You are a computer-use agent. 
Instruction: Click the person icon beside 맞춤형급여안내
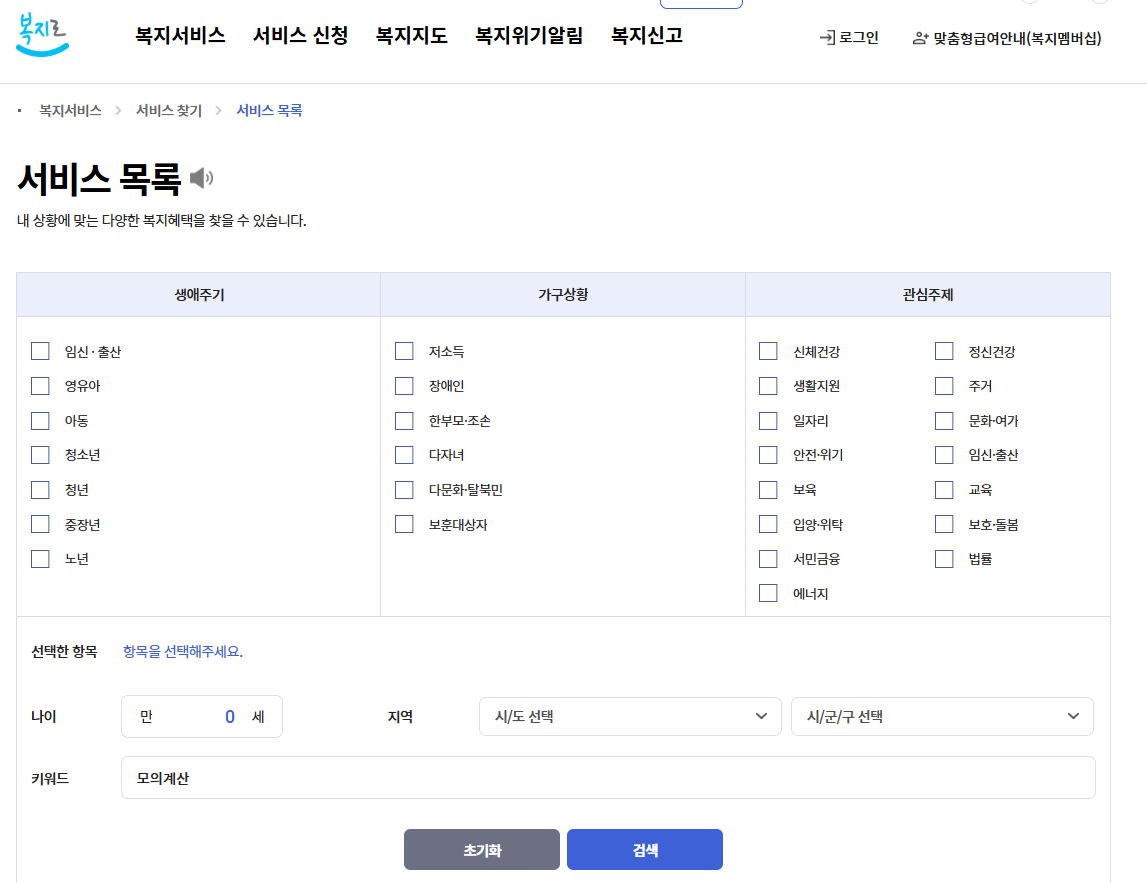click(918, 38)
